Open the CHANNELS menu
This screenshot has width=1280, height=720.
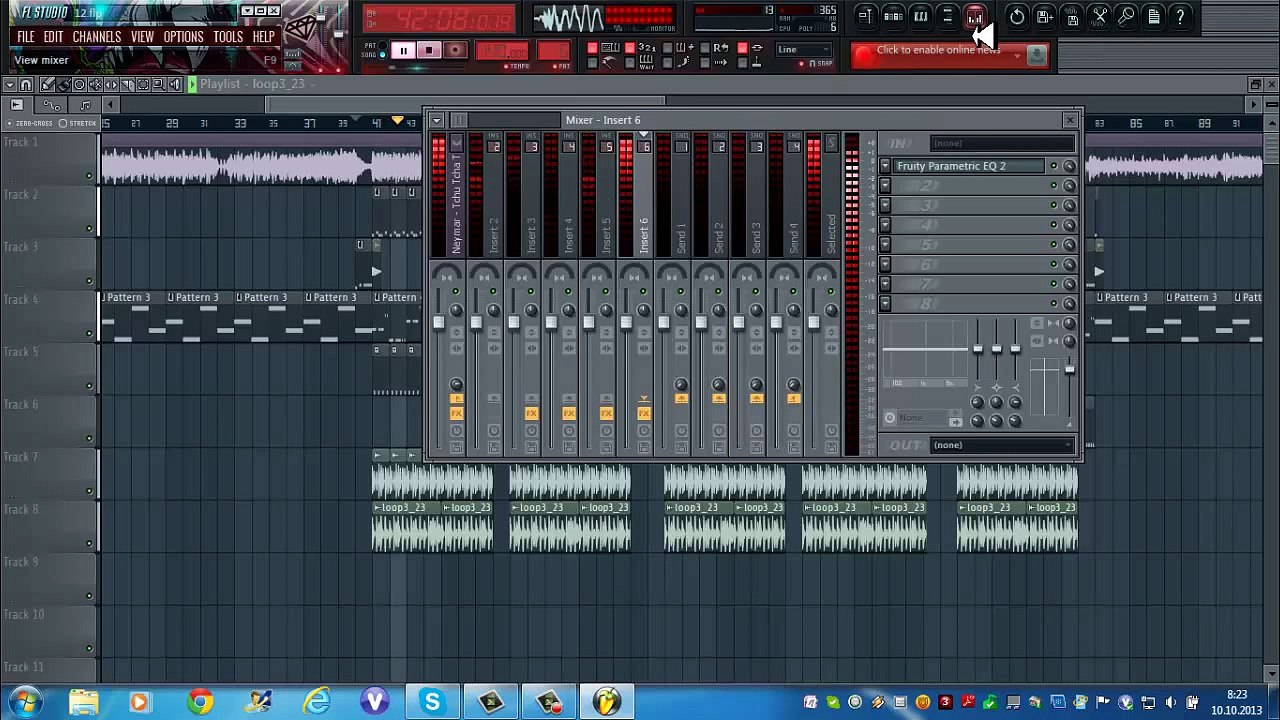97,37
